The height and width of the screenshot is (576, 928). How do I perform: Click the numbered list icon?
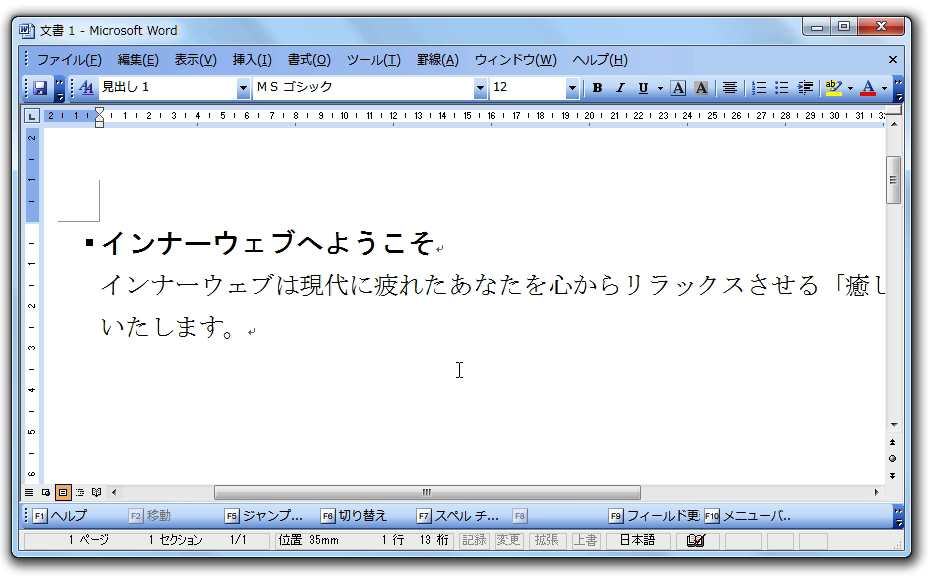click(760, 88)
